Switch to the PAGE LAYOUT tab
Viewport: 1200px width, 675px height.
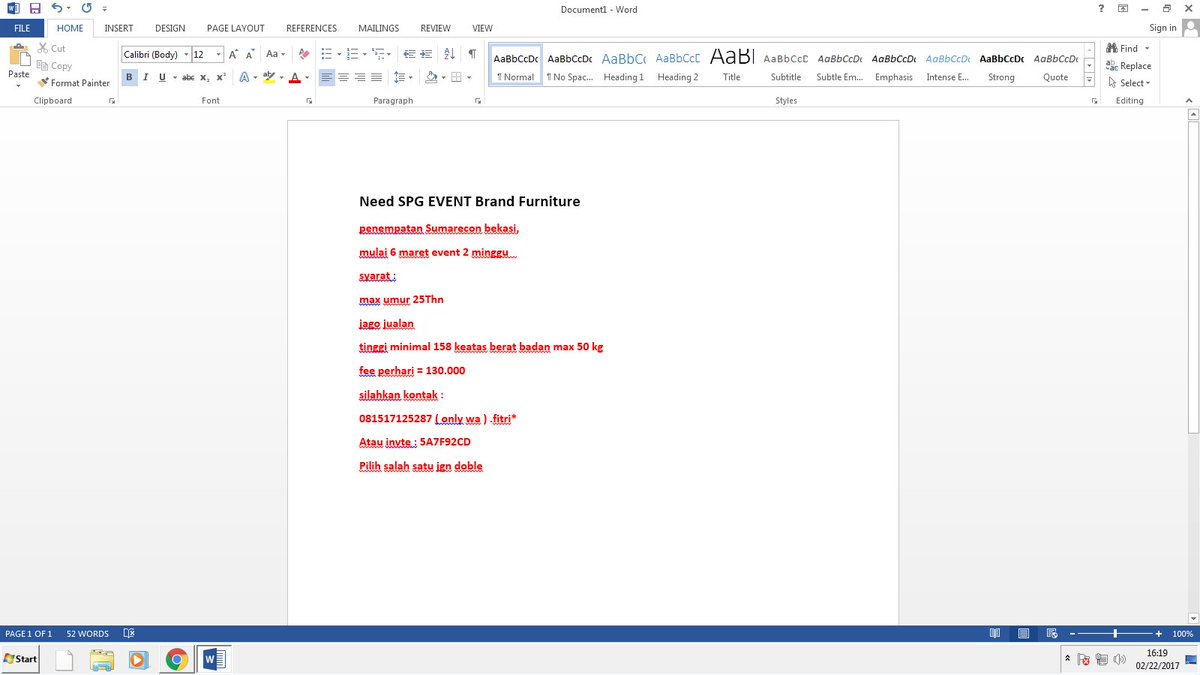pyautogui.click(x=235, y=28)
